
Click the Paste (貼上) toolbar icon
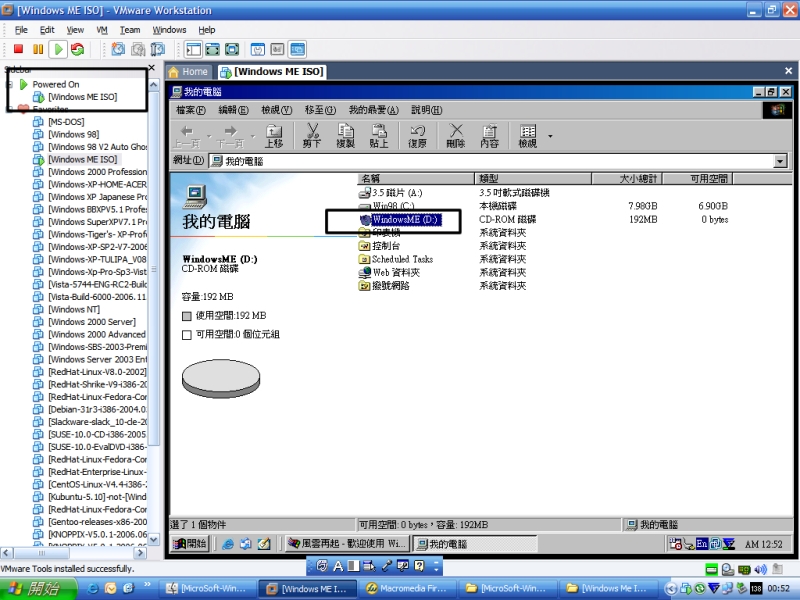[x=379, y=136]
